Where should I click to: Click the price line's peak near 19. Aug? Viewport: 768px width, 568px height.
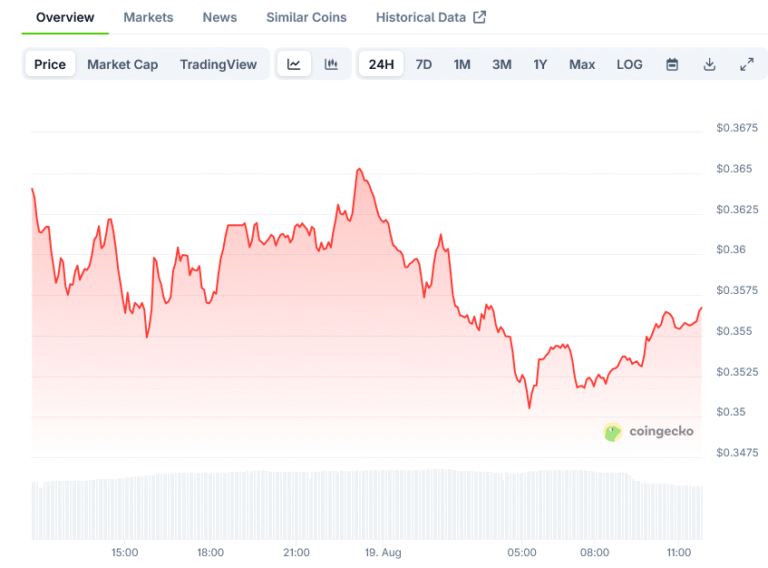click(x=359, y=170)
